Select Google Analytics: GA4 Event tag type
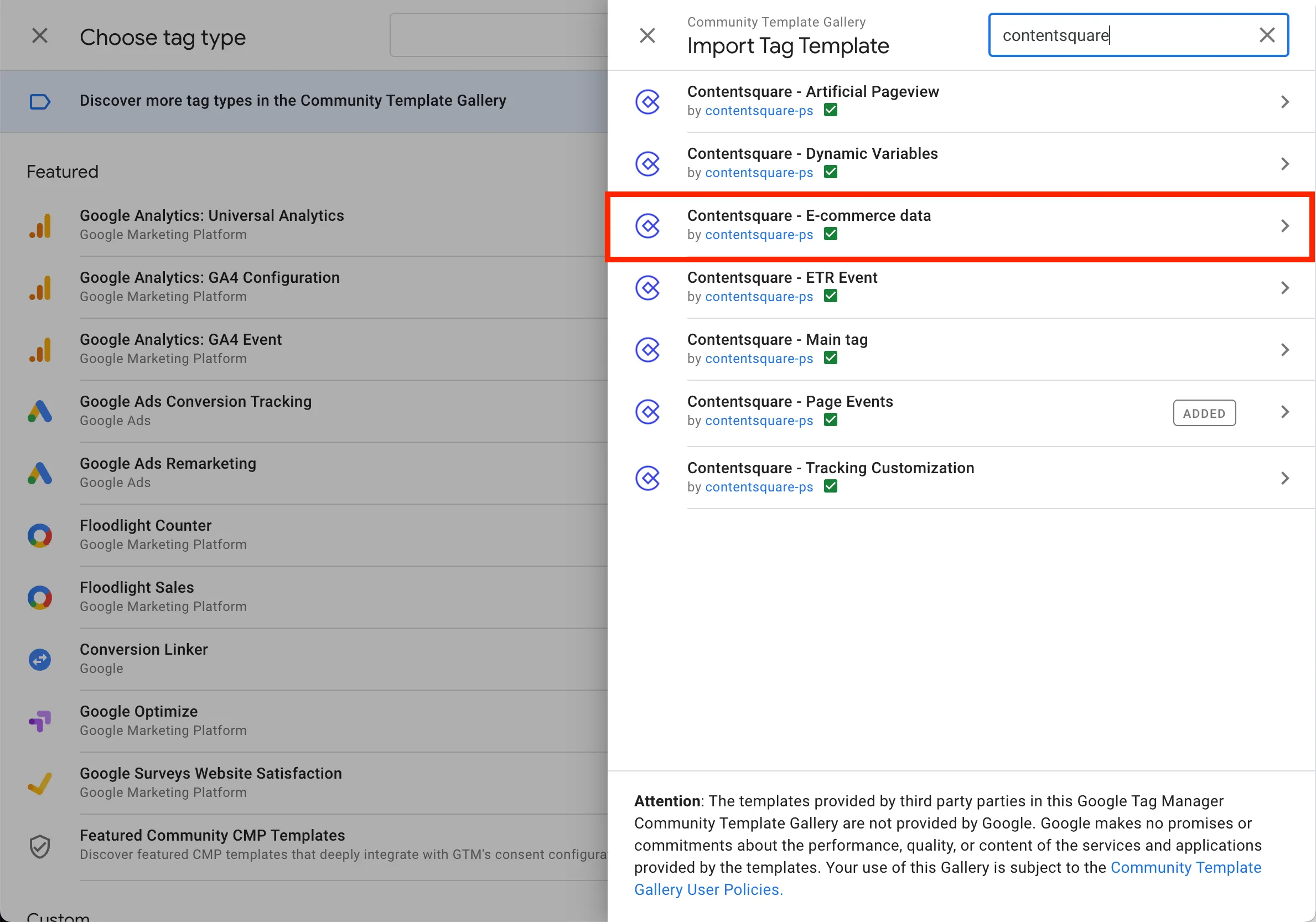The height and width of the screenshot is (922, 1316). pos(181,340)
